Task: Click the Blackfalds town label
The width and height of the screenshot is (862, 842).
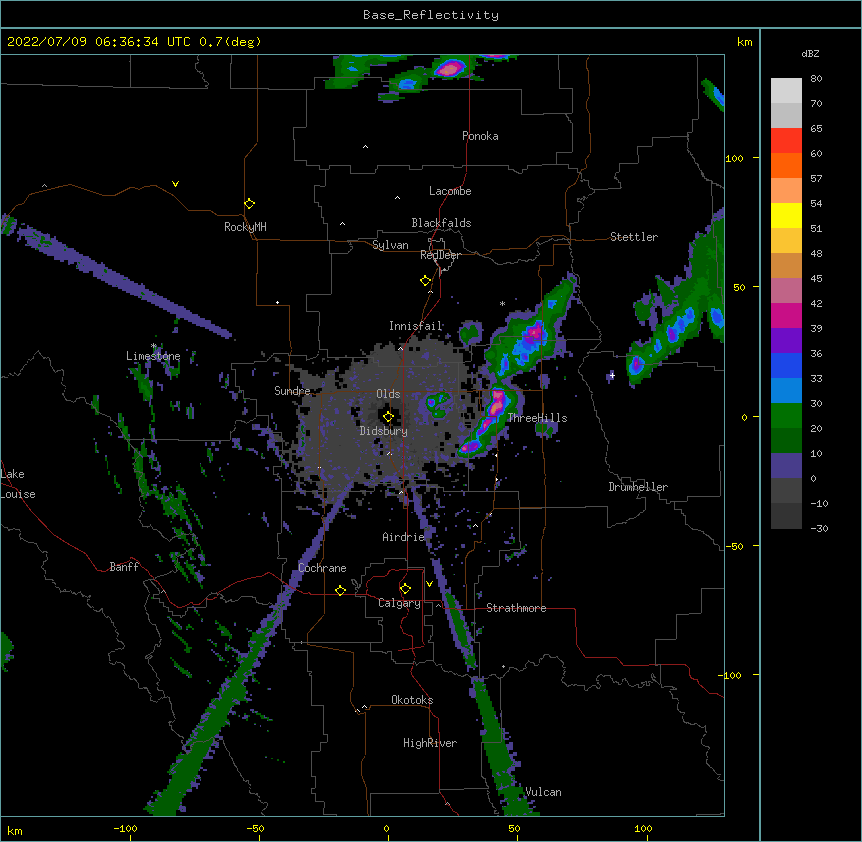Action: pyautogui.click(x=441, y=223)
